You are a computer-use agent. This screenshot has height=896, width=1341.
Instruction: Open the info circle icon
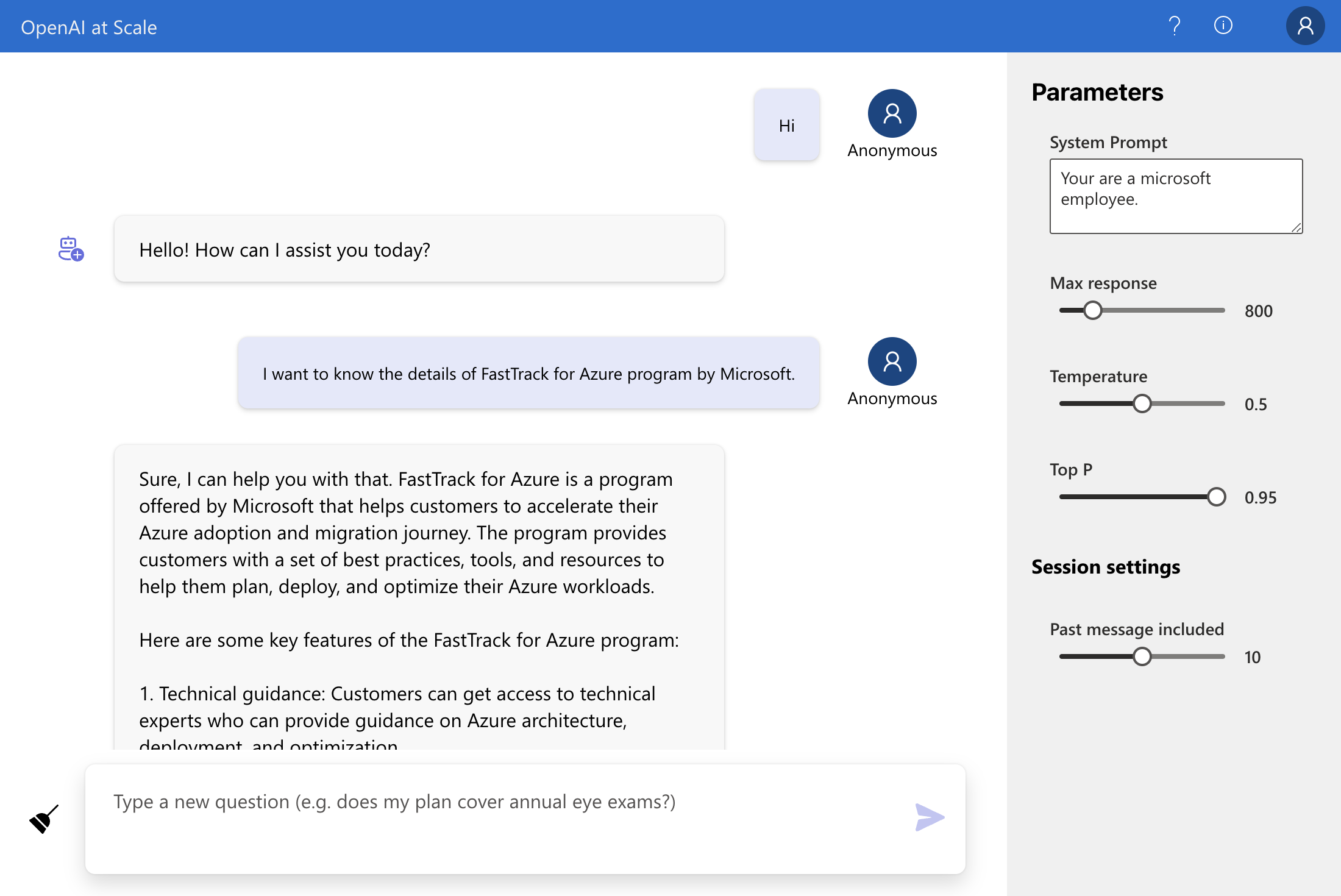coord(1223,26)
